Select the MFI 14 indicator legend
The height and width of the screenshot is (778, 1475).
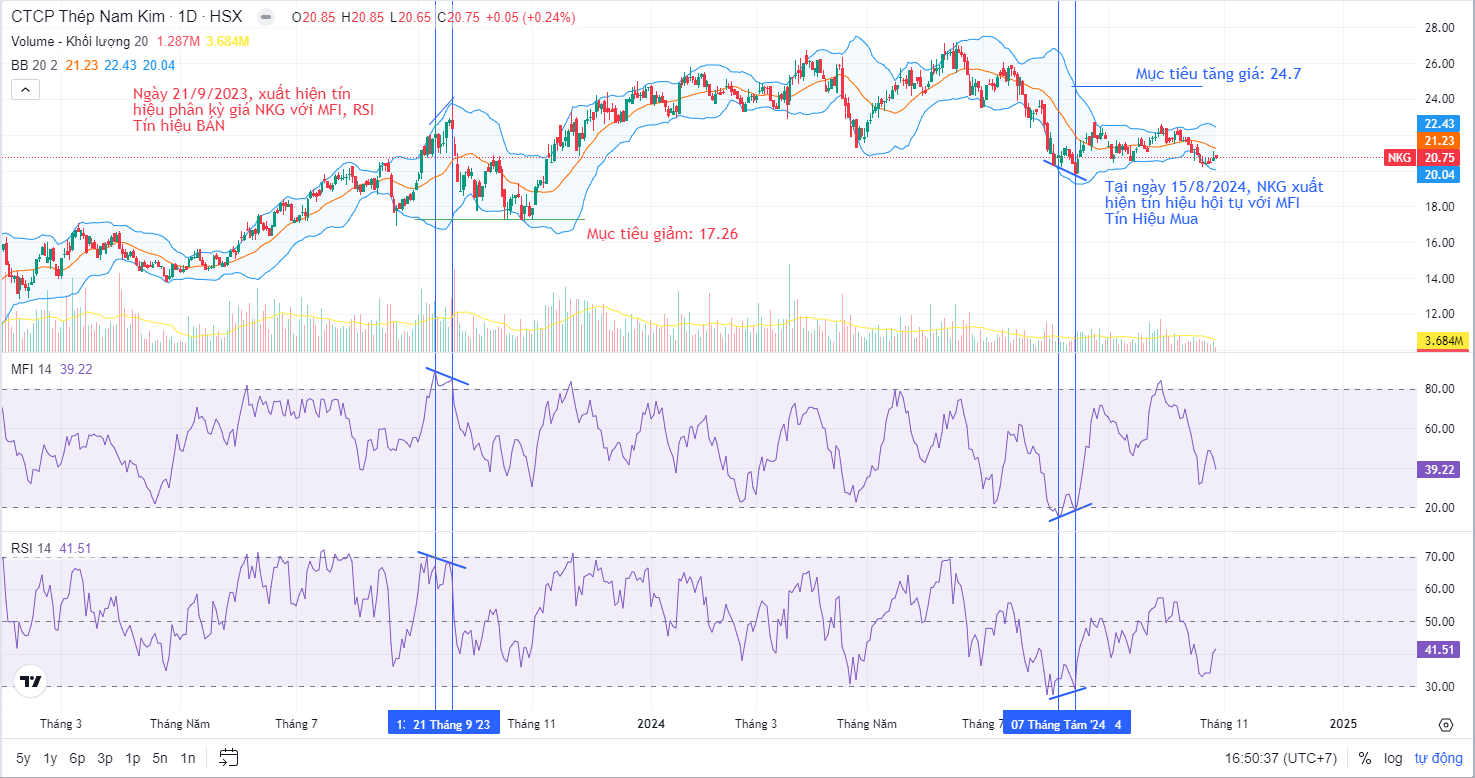pos(30,369)
